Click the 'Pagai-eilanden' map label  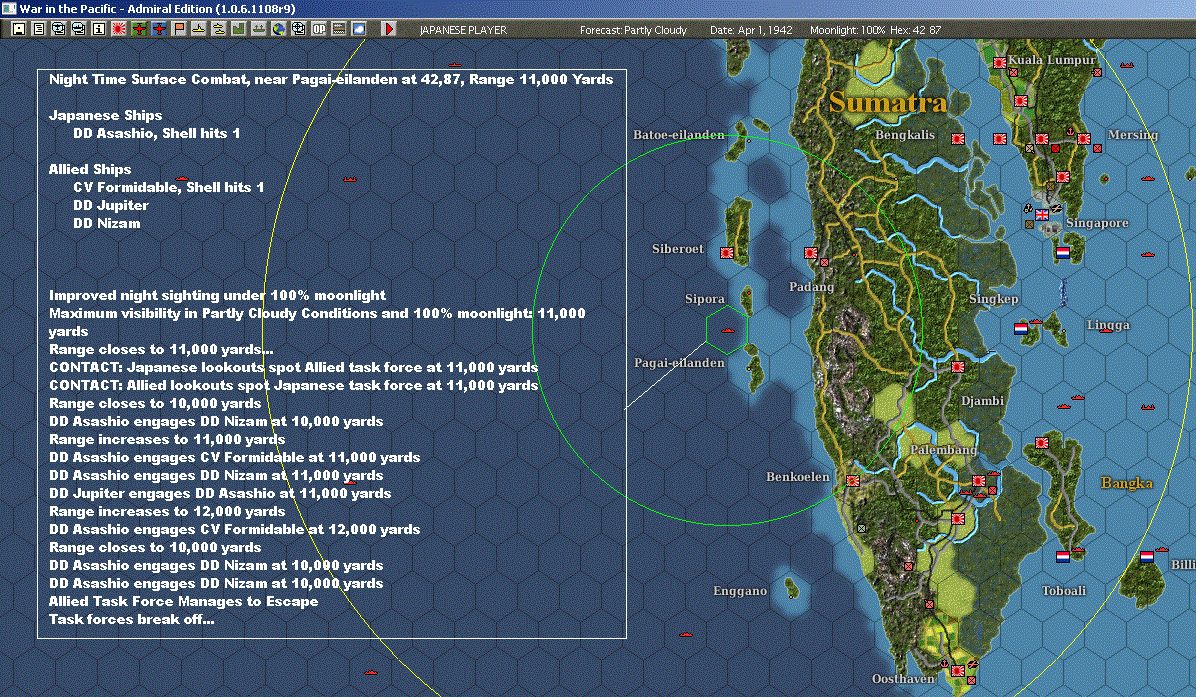679,363
